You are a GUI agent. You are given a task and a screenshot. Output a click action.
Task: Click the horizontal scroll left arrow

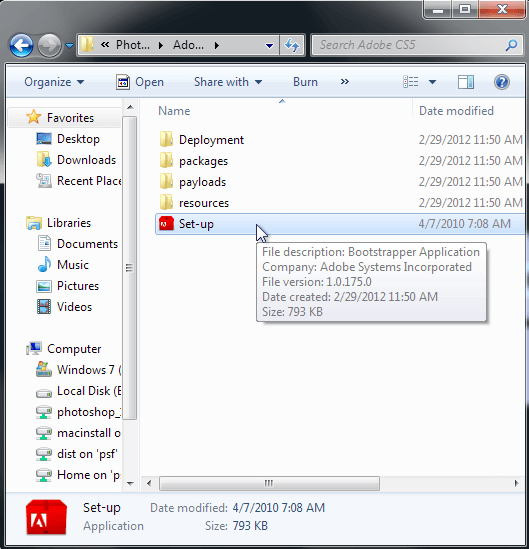pos(149,484)
